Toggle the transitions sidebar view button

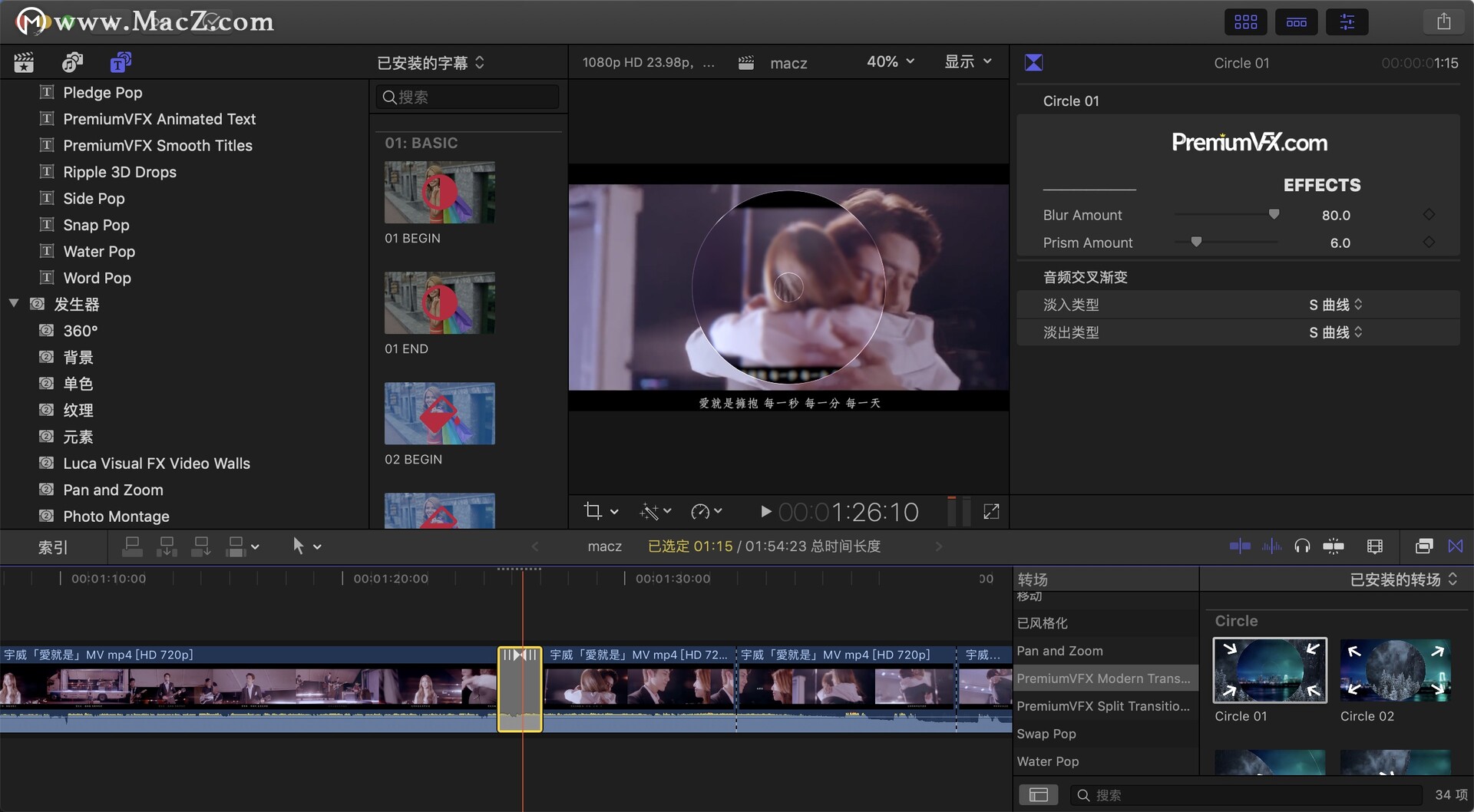point(1038,795)
